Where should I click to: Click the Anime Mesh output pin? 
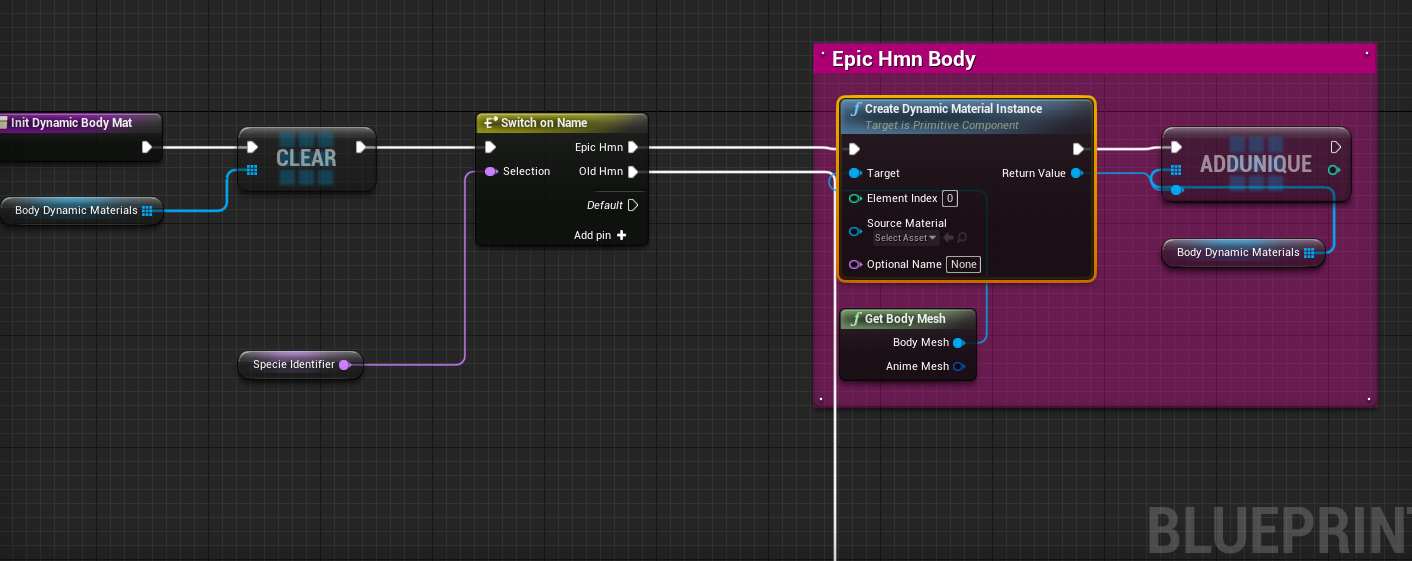(x=958, y=366)
